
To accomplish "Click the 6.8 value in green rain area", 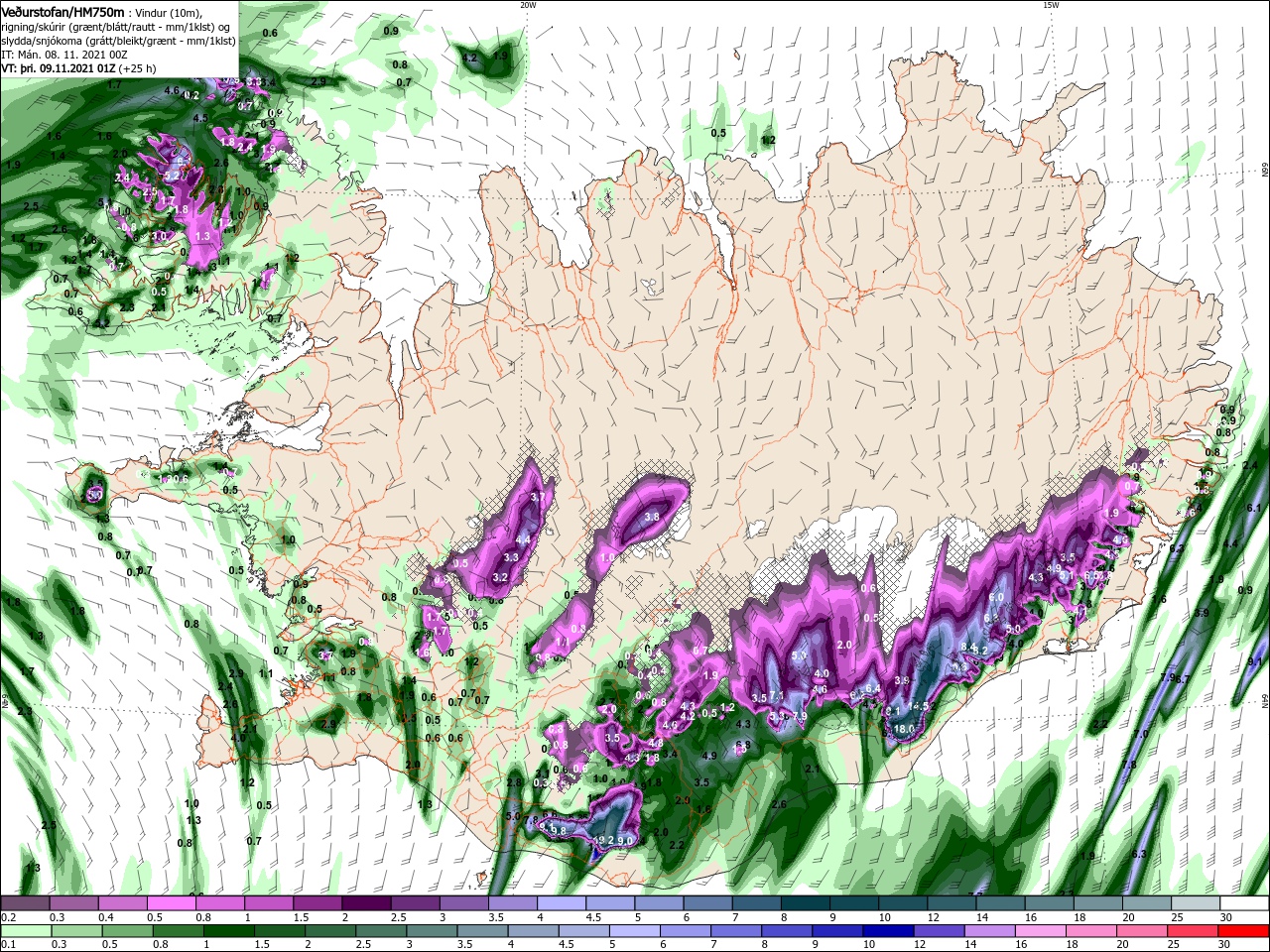I will pyautogui.click(x=742, y=744).
